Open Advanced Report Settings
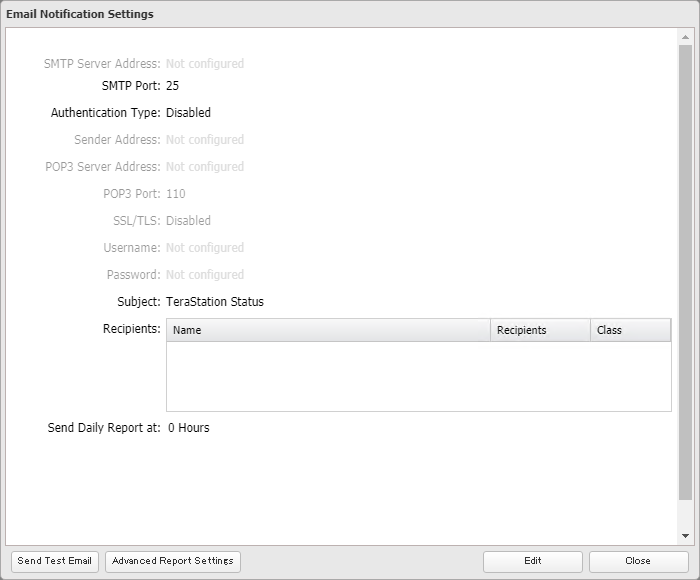Viewport: 700px width, 580px height. [173, 561]
